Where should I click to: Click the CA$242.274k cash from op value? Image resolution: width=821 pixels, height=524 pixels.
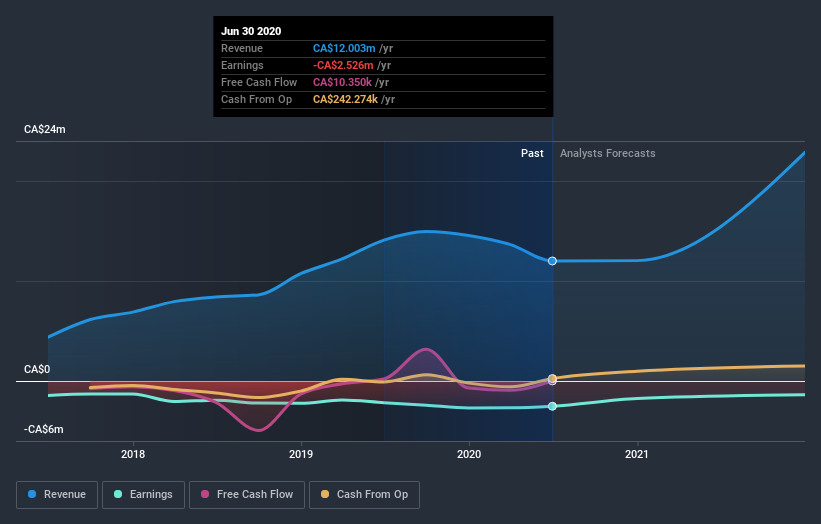[x=346, y=99]
